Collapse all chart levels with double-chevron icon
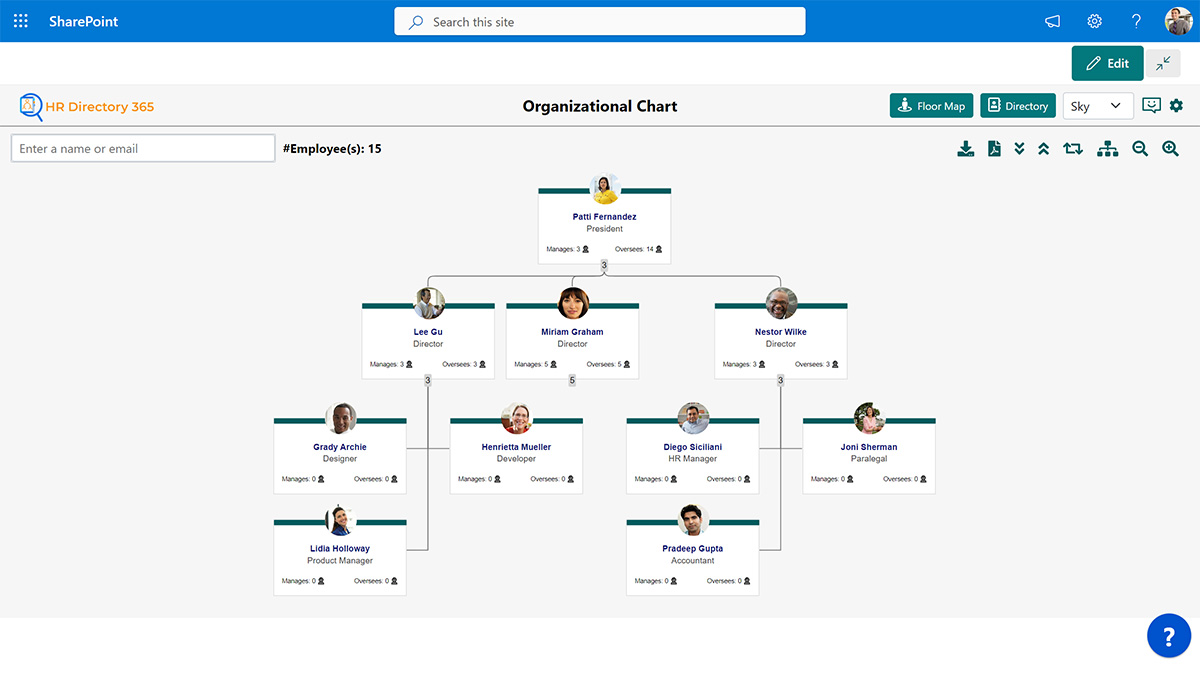1200x675 pixels. 1043,148
